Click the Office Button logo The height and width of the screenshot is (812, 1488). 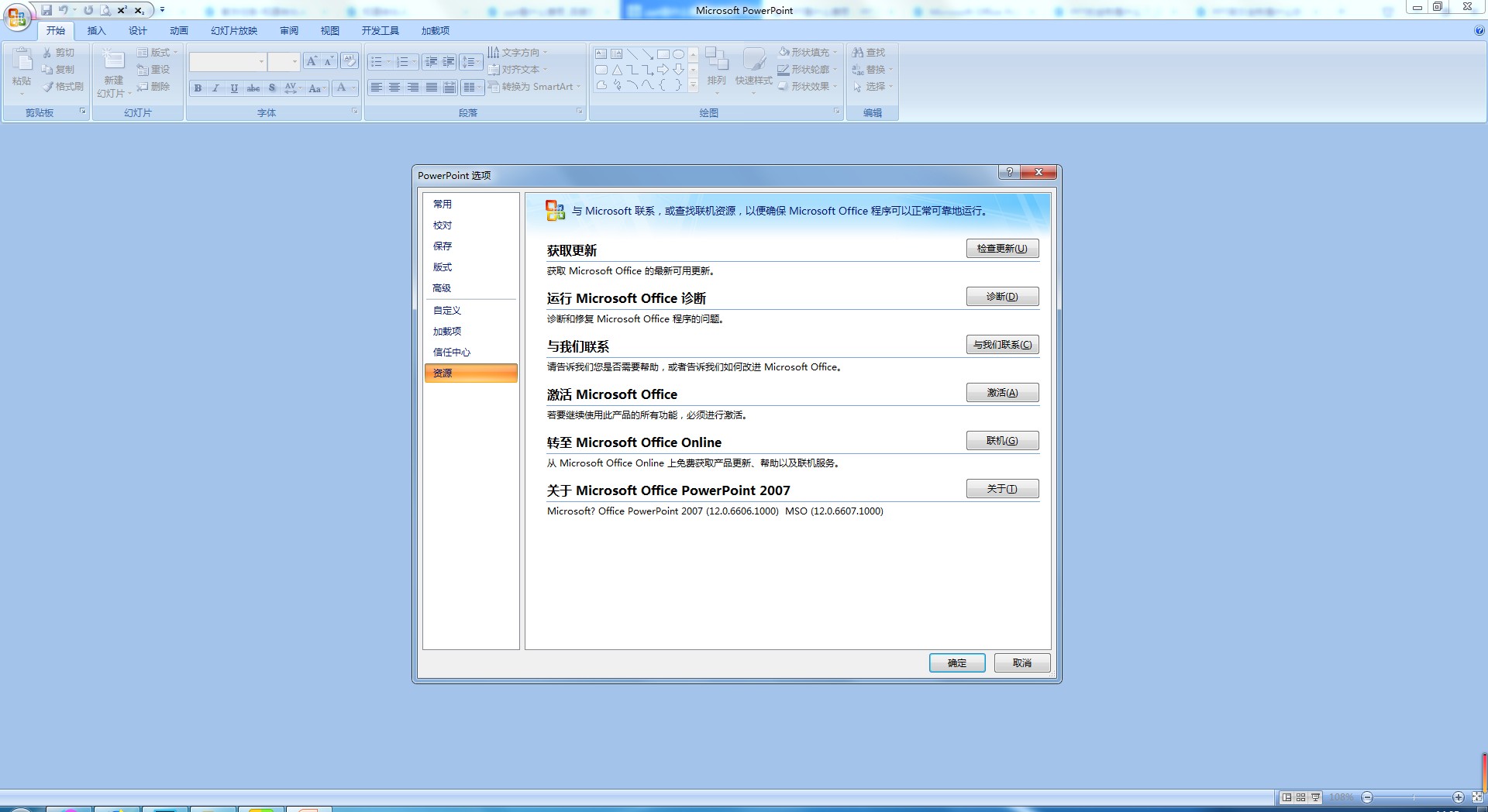[x=17, y=17]
